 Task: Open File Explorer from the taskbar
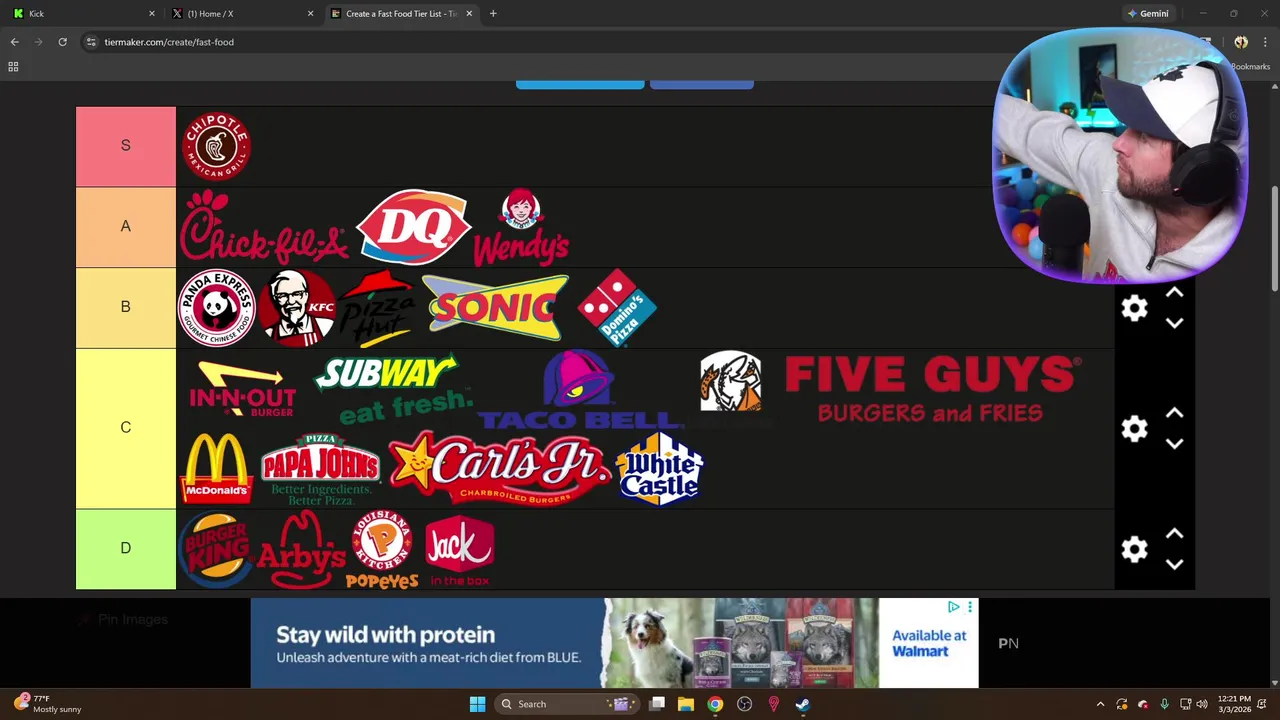click(686, 704)
